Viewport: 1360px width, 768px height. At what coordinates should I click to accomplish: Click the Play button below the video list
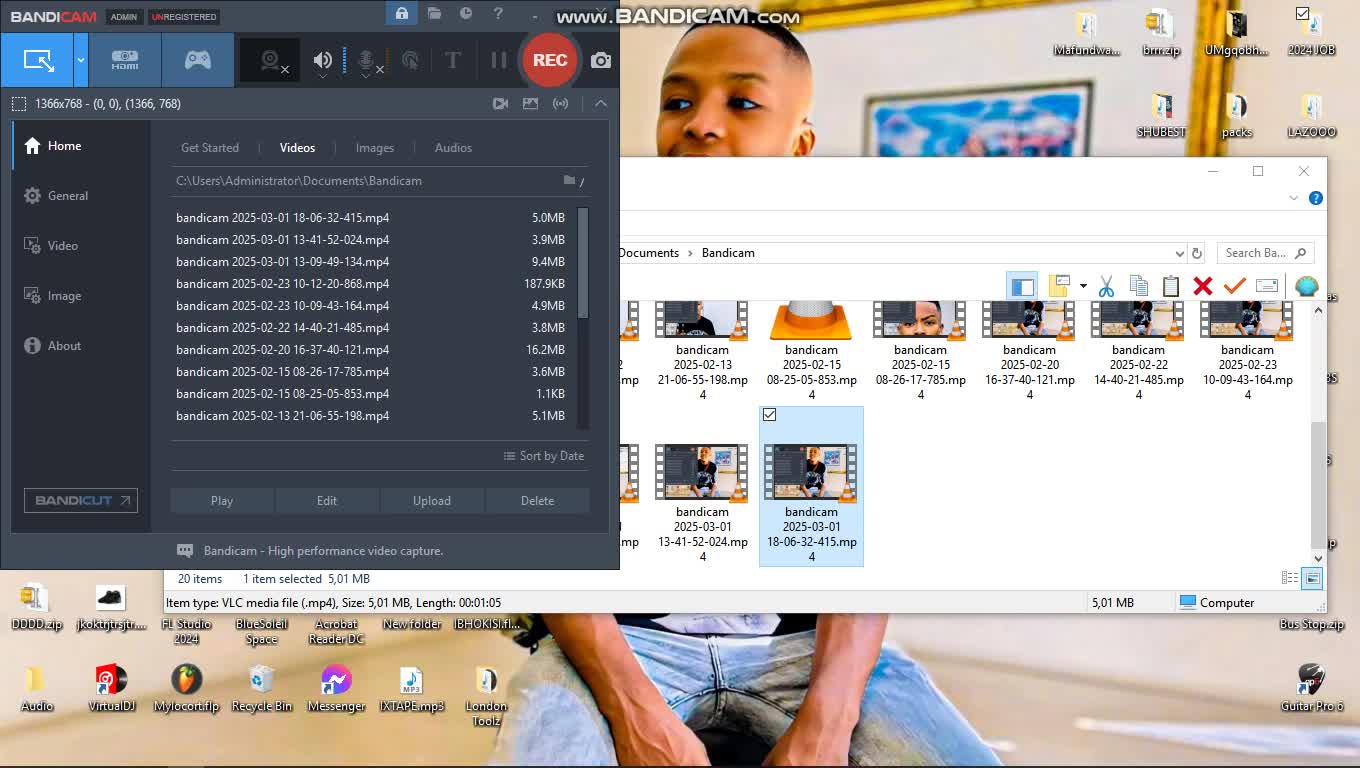pos(222,501)
